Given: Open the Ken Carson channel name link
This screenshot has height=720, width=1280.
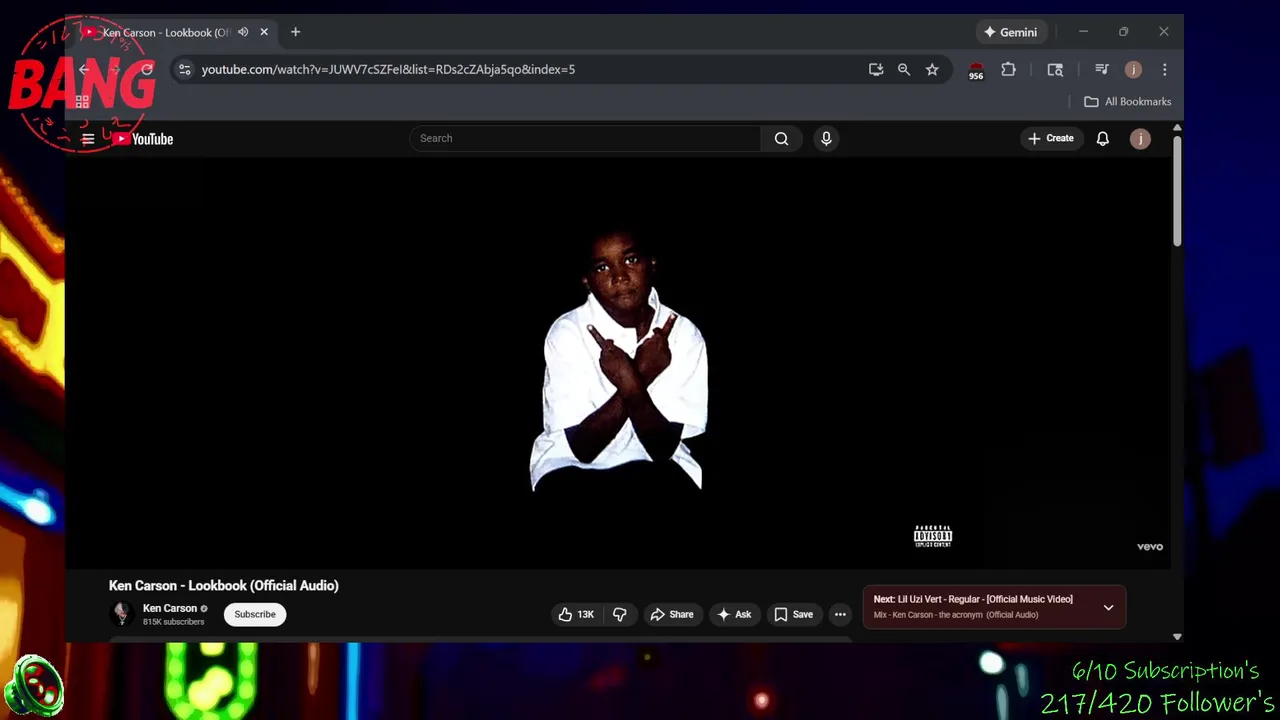Looking at the screenshot, I should click(x=170, y=608).
